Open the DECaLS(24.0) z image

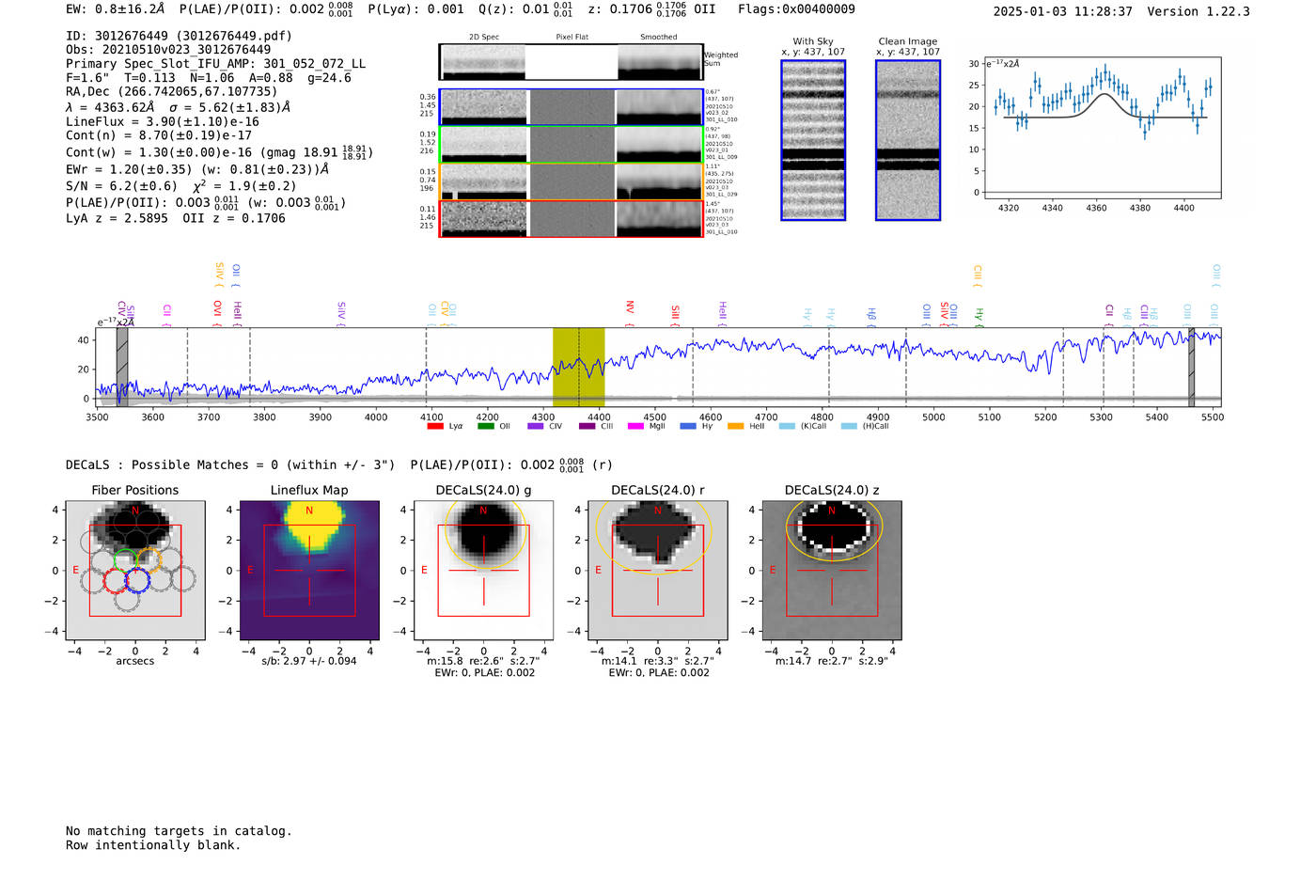click(x=832, y=570)
